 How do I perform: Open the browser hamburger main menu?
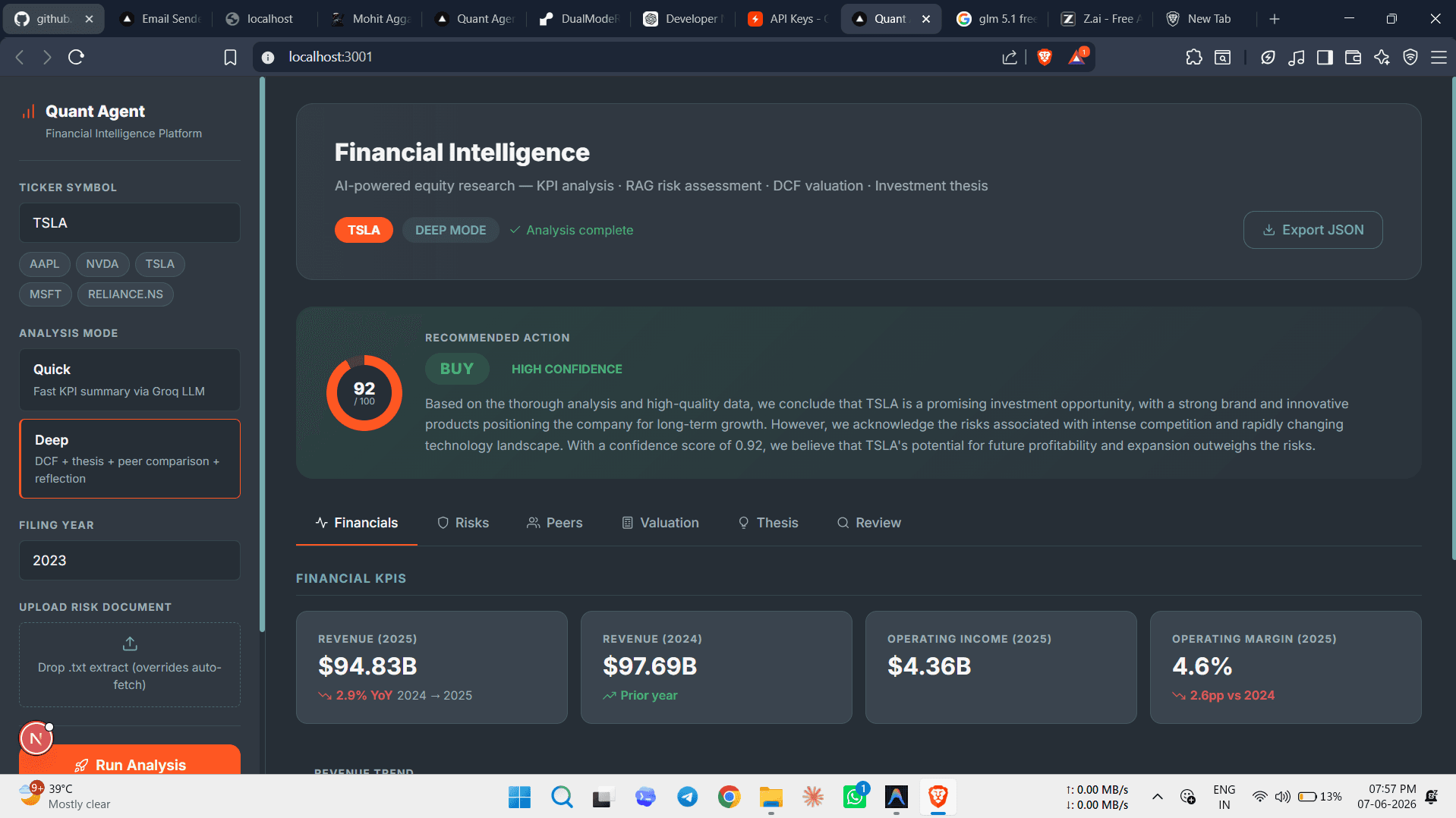1439,57
